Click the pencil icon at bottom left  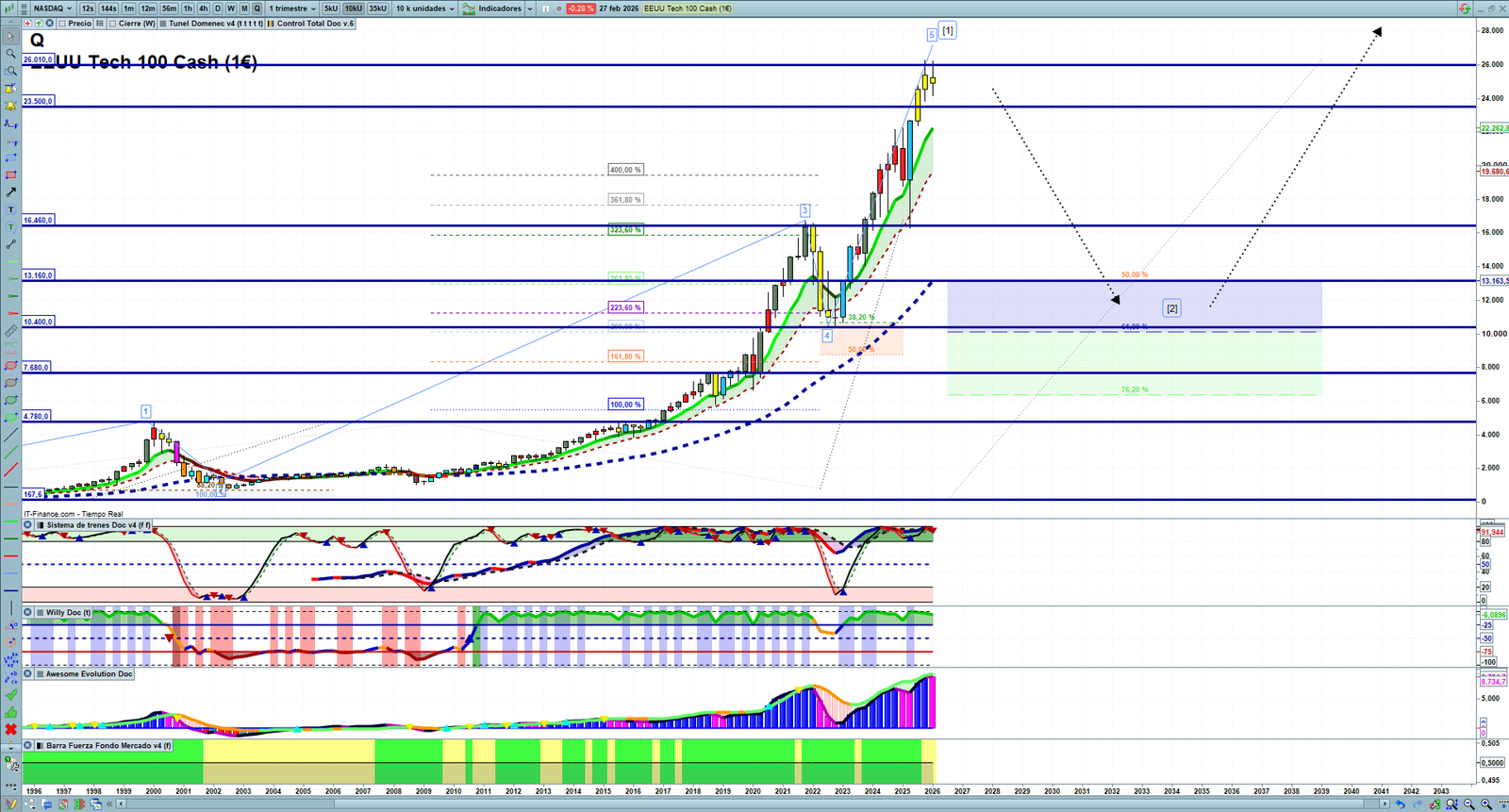pos(11,804)
